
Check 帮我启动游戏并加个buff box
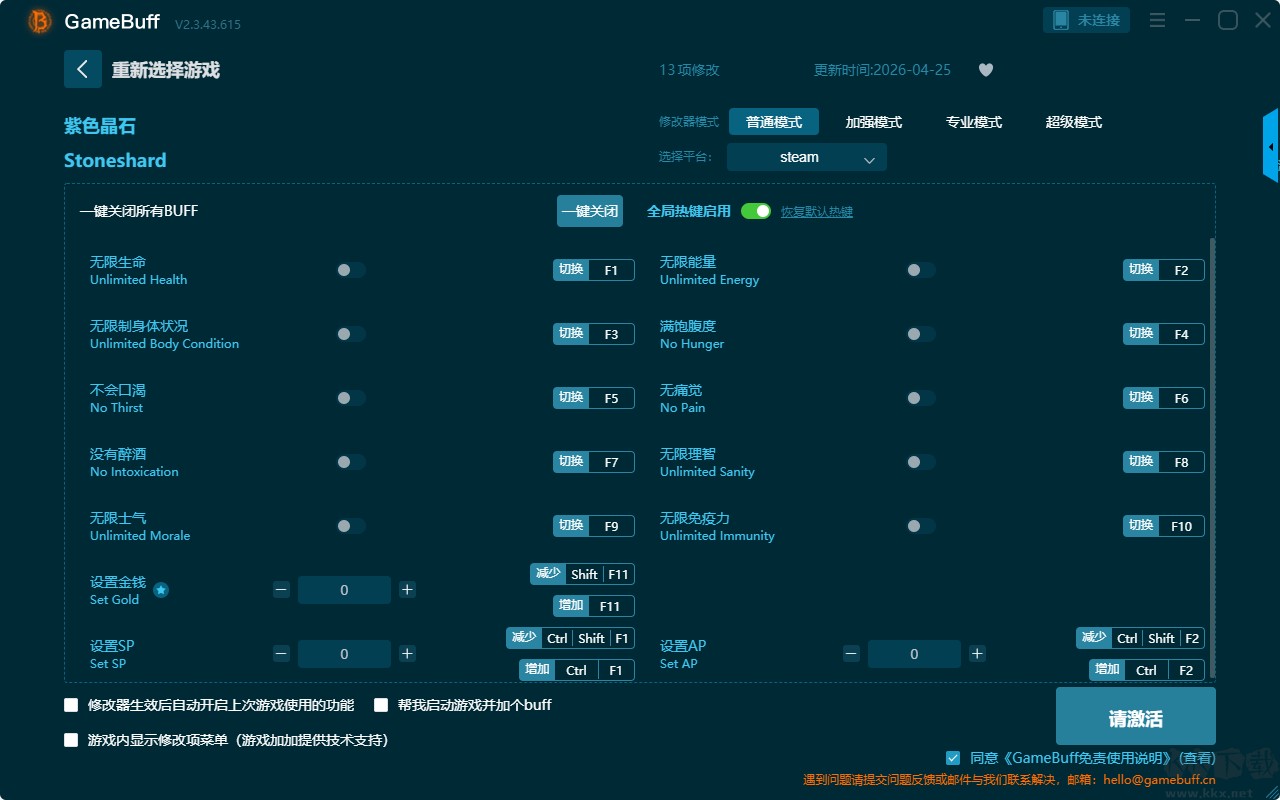[x=381, y=705]
